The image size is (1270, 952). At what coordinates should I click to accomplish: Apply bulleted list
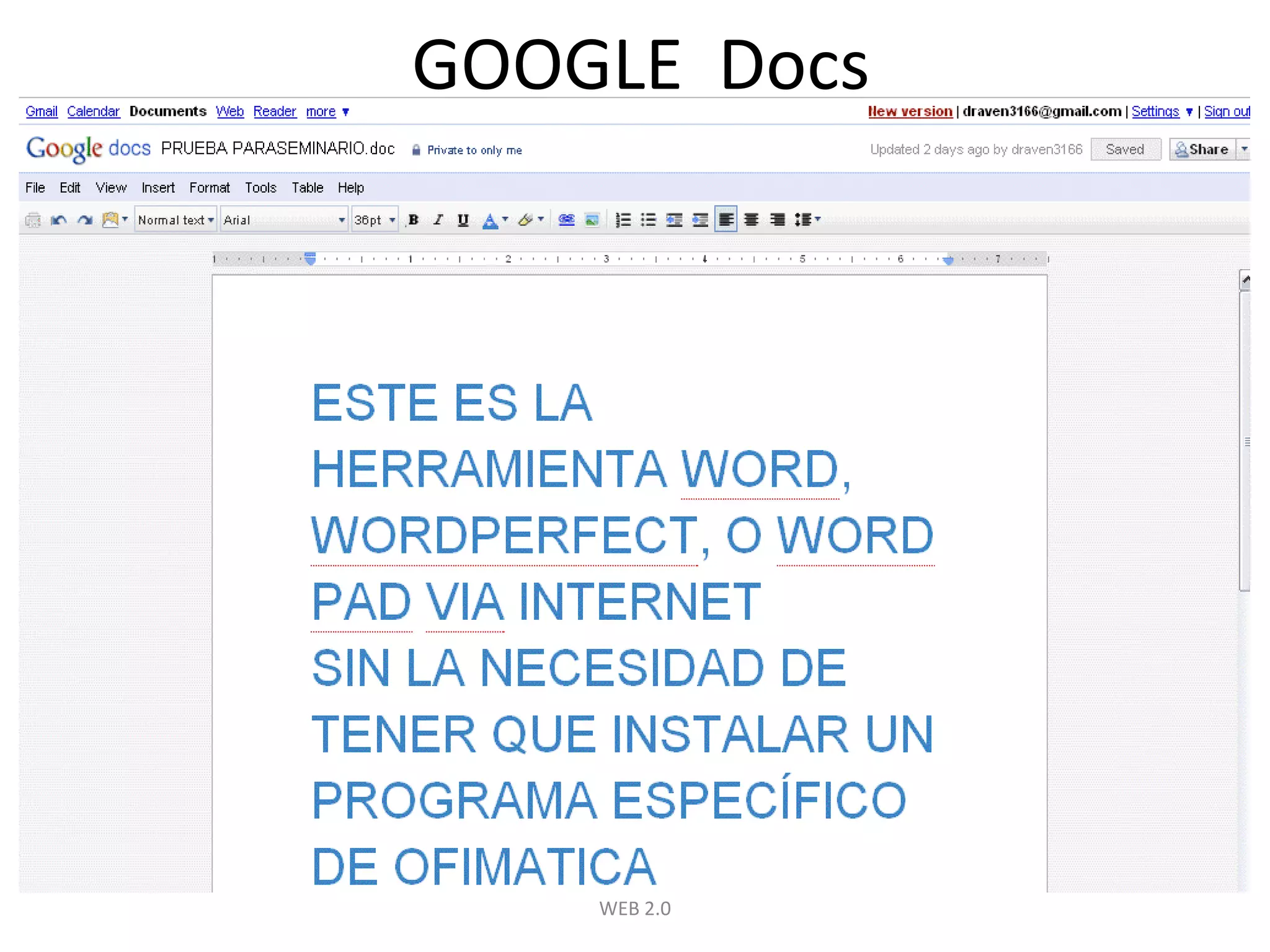[649, 220]
